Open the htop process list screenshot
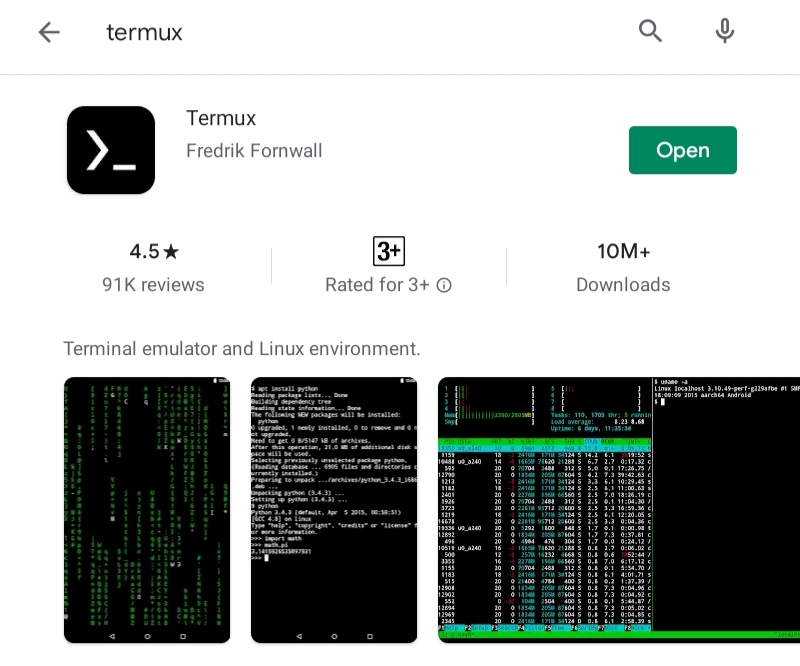The height and width of the screenshot is (666, 800). (x=619, y=510)
